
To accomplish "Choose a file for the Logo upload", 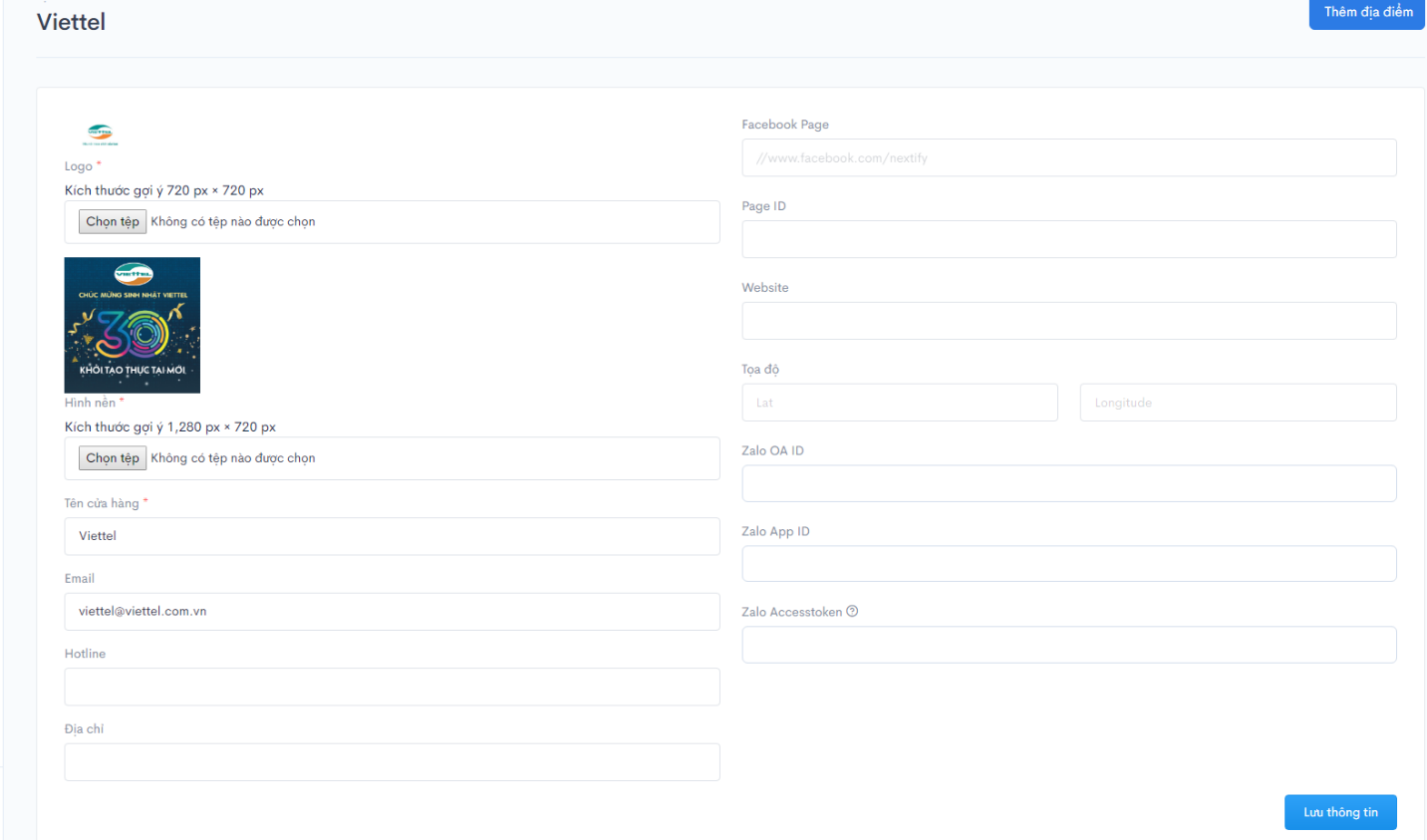I will click(113, 221).
